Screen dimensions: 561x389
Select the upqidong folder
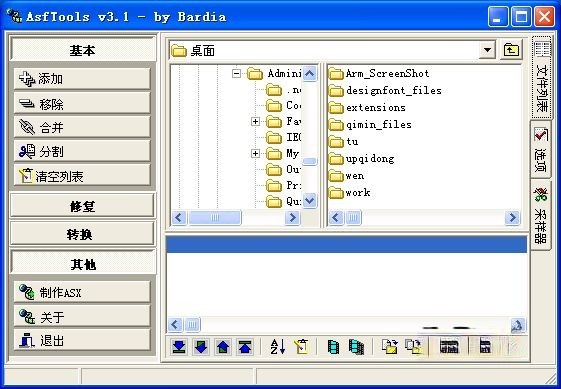(x=362, y=159)
